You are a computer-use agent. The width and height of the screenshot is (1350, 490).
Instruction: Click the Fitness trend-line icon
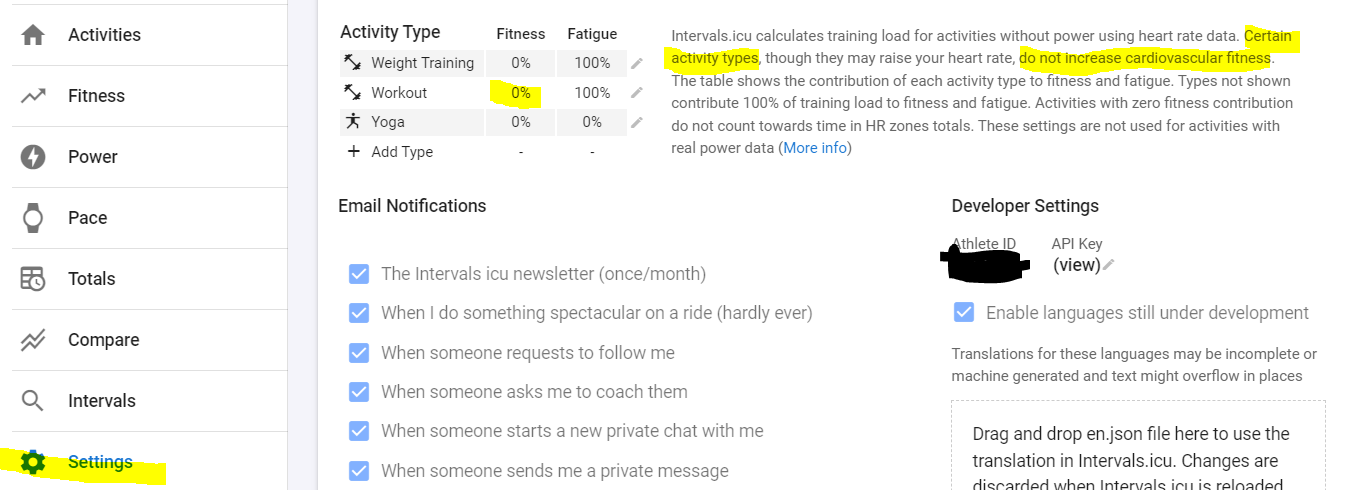click(x=33, y=96)
